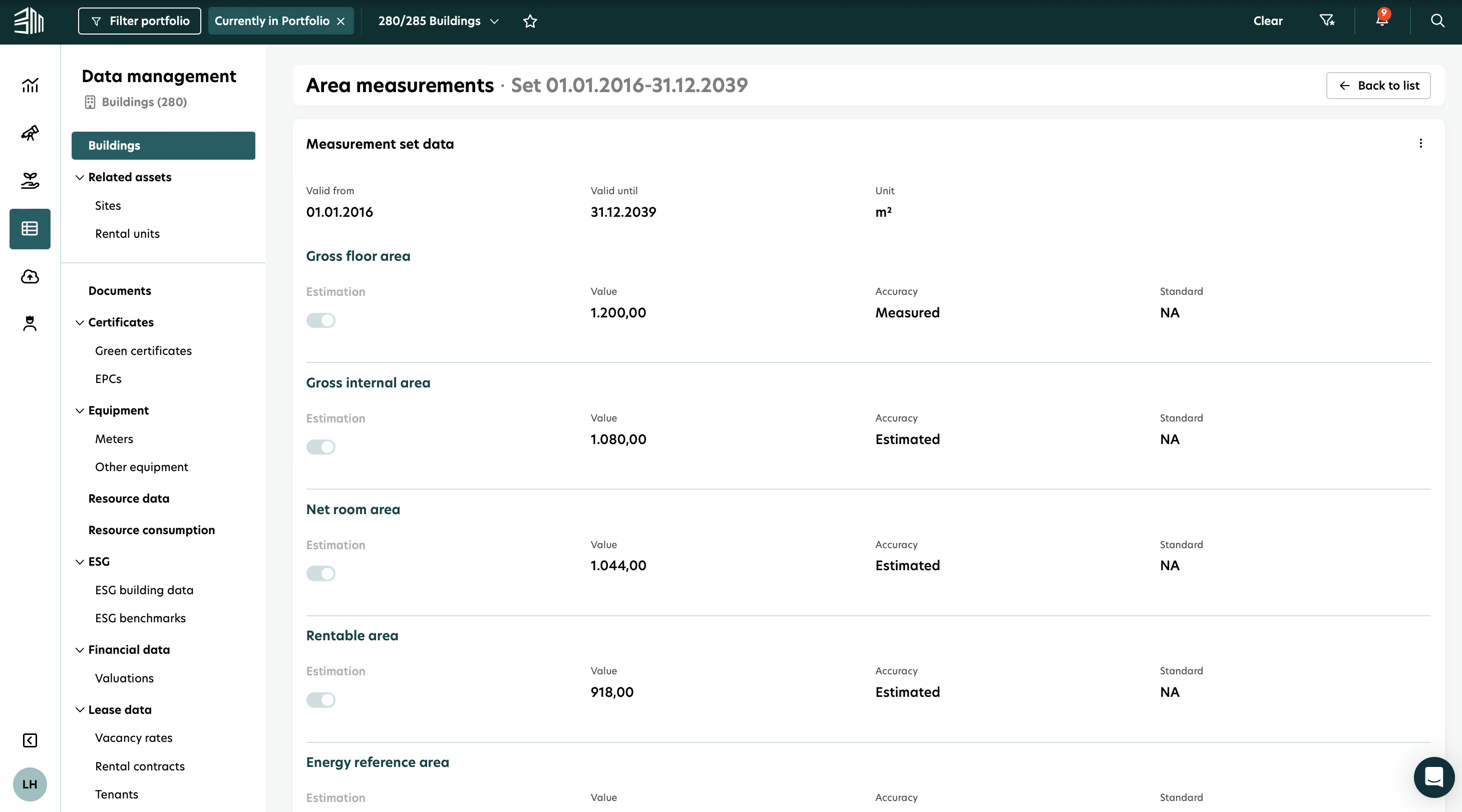Image resolution: width=1462 pixels, height=812 pixels.
Task: Select ESG benchmarks menu item
Action: tap(140, 618)
